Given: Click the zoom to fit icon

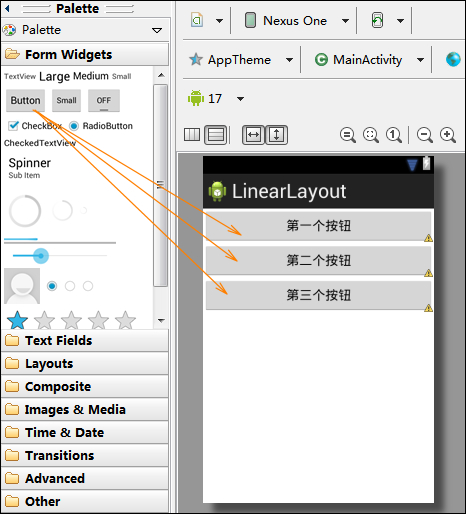Looking at the screenshot, I should pyautogui.click(x=371, y=135).
